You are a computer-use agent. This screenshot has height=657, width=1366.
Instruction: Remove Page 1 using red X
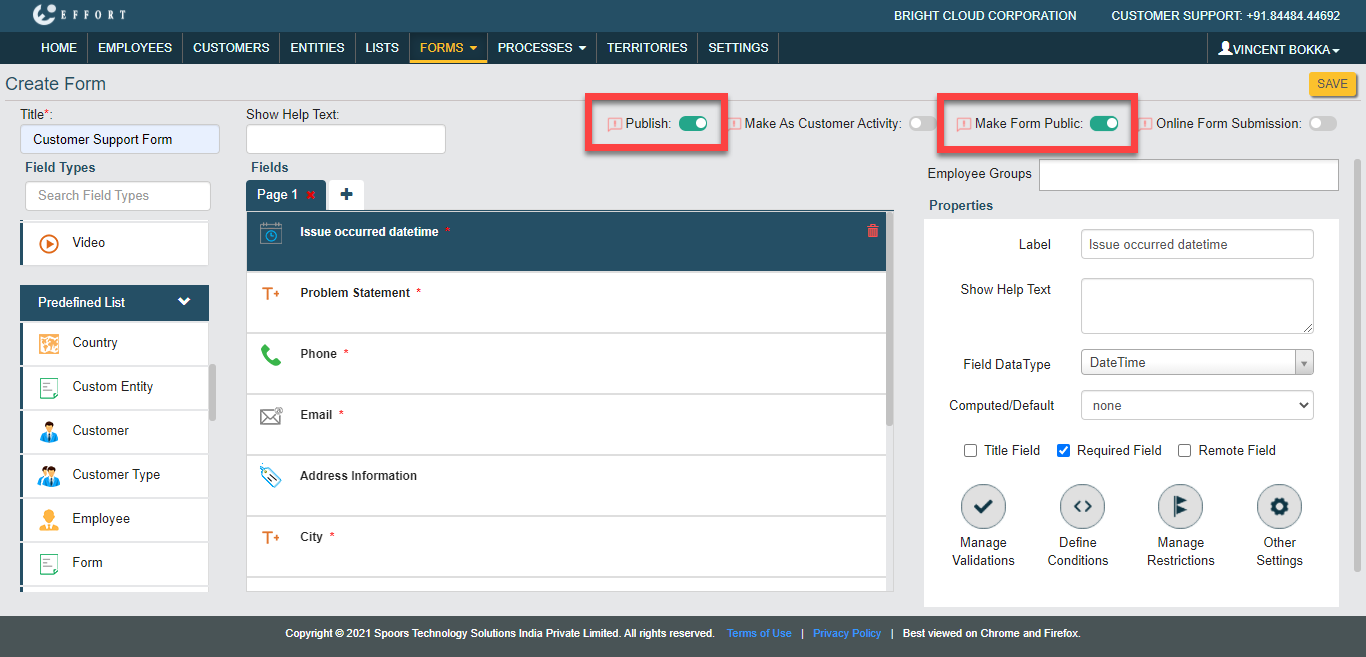pos(311,196)
